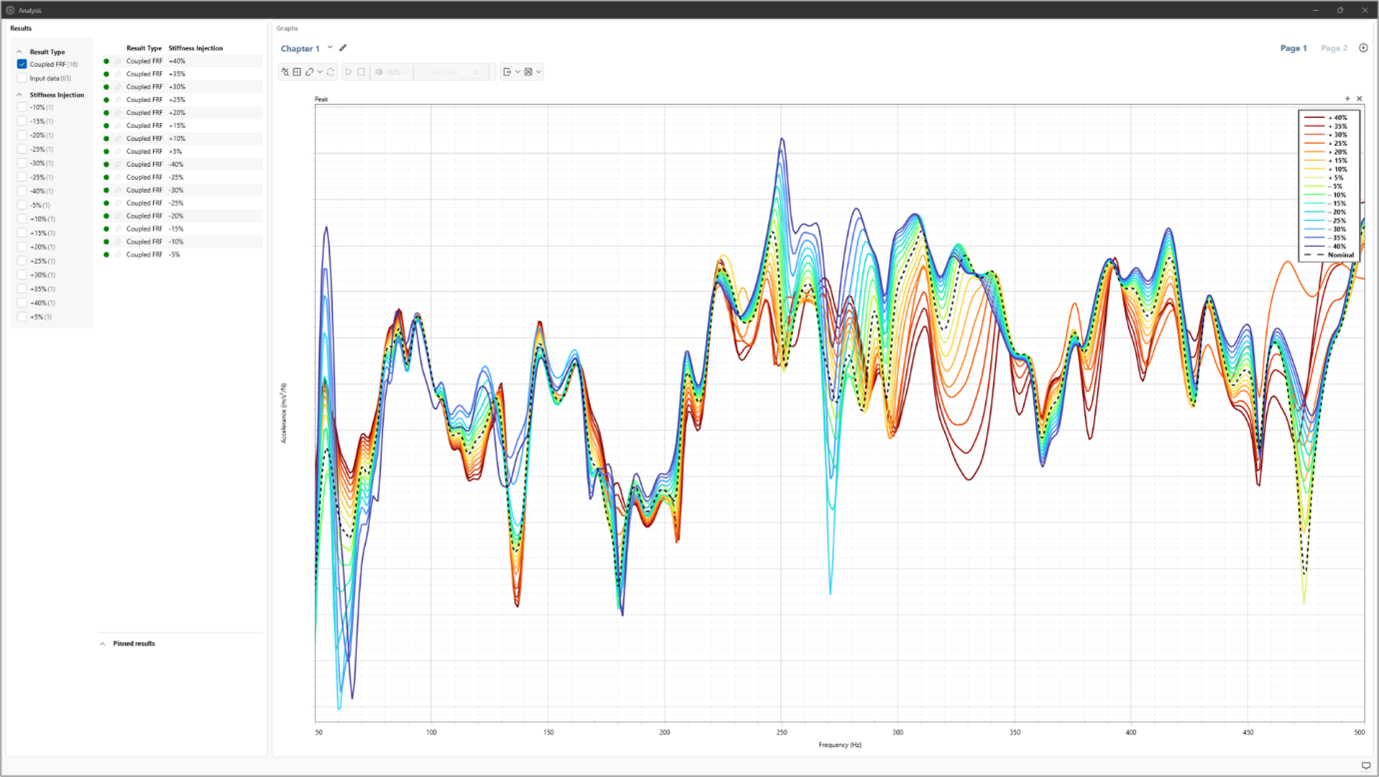The width and height of the screenshot is (1379, 777).
Task: Click the plus icon above the graph legend
Action: click(x=1347, y=99)
